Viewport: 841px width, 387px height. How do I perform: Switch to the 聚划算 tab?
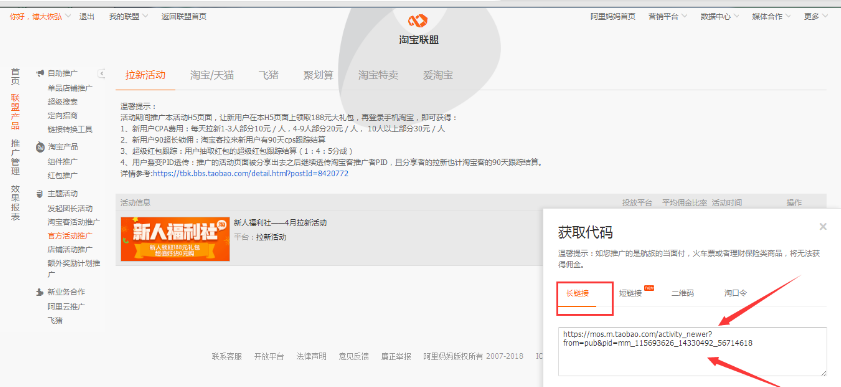coord(319,75)
